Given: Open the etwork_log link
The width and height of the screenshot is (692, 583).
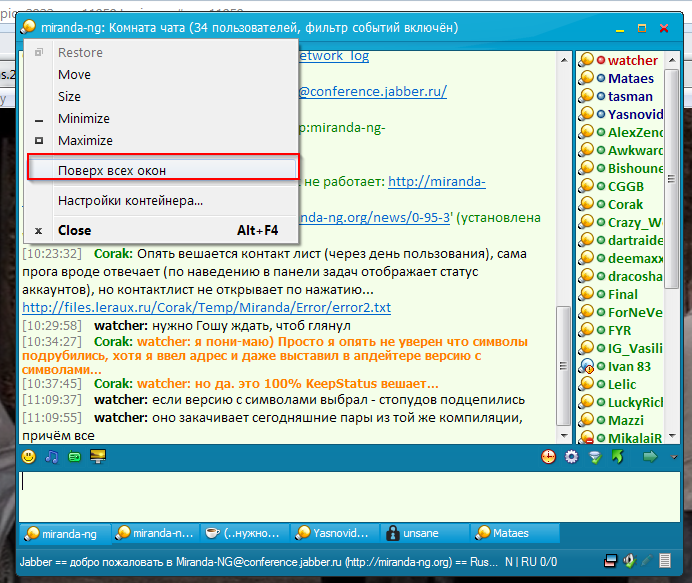Looking at the screenshot, I should coord(334,56).
